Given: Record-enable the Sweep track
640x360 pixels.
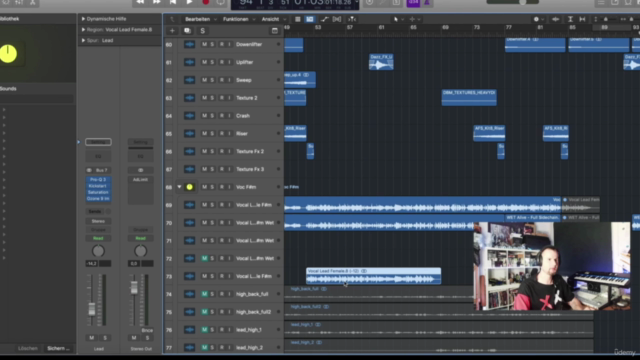Looking at the screenshot, I should coord(222,80).
